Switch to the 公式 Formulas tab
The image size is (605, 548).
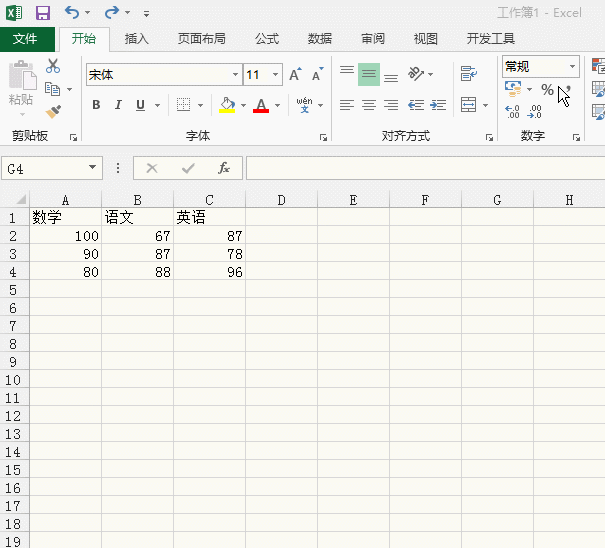pos(267,39)
